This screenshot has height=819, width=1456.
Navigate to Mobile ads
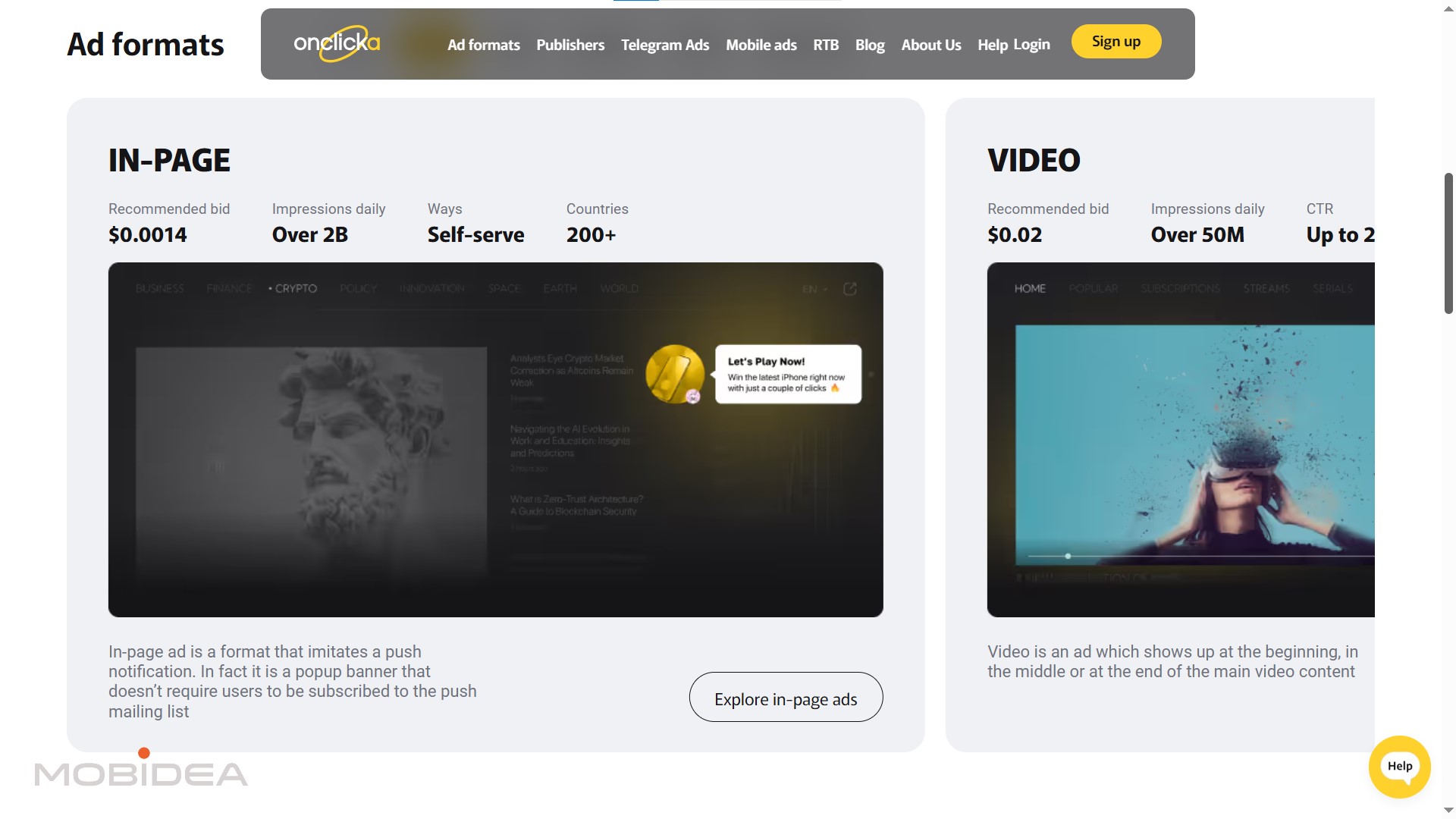(761, 45)
